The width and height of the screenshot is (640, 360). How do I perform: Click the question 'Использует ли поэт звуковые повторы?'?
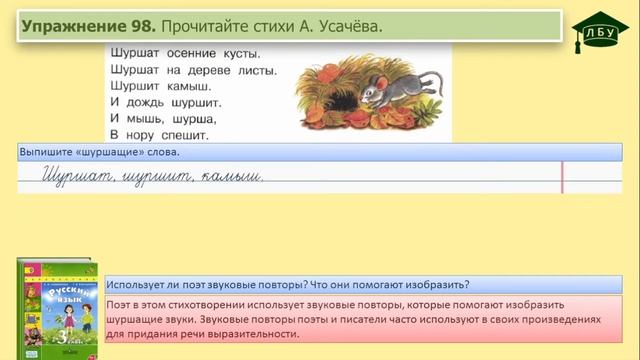tap(207, 284)
